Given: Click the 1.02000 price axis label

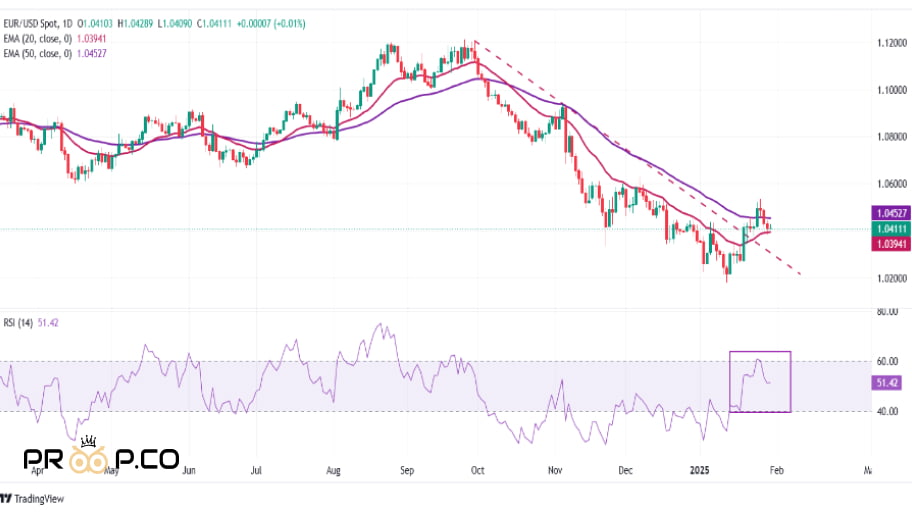Looking at the screenshot, I should [x=892, y=278].
